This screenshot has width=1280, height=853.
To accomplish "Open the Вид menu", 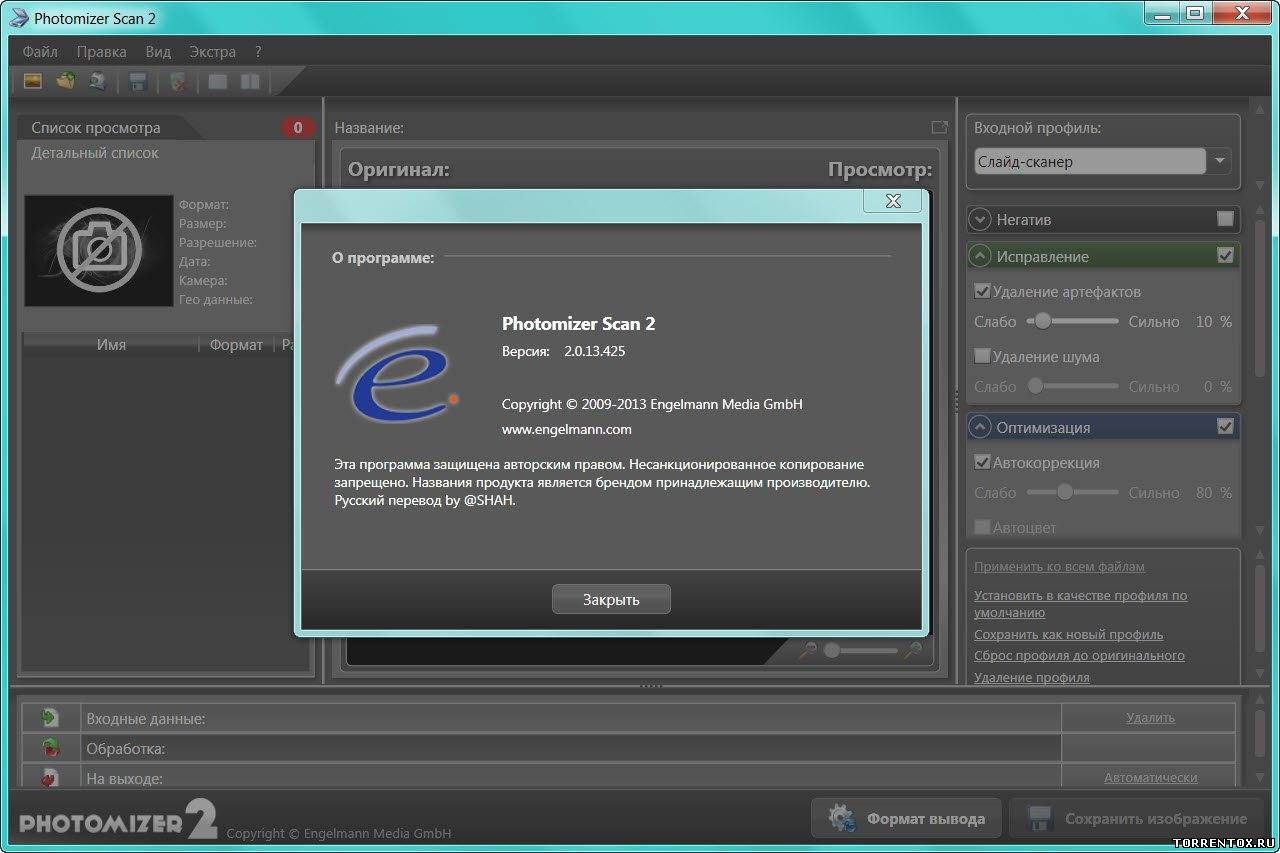I will point(158,51).
